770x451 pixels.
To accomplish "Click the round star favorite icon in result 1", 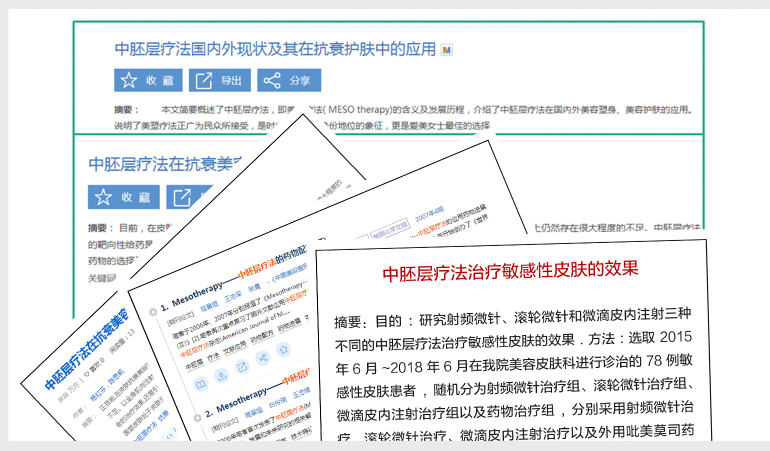I will click(283, 349).
